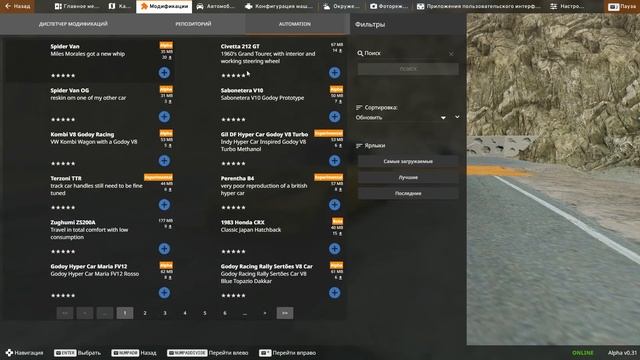640x360 pixels.
Task: Add Kombi V8 Godoy Racing mod
Action: [164, 161]
